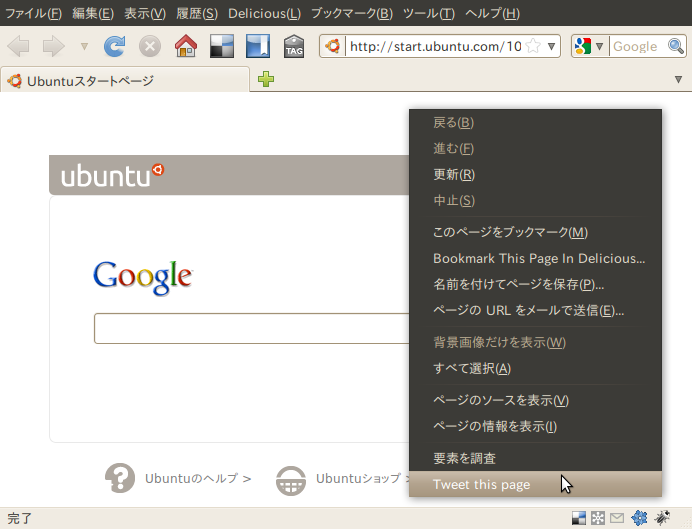
Task: Choose 更新(R) in context menu
Action: [x=535, y=175]
